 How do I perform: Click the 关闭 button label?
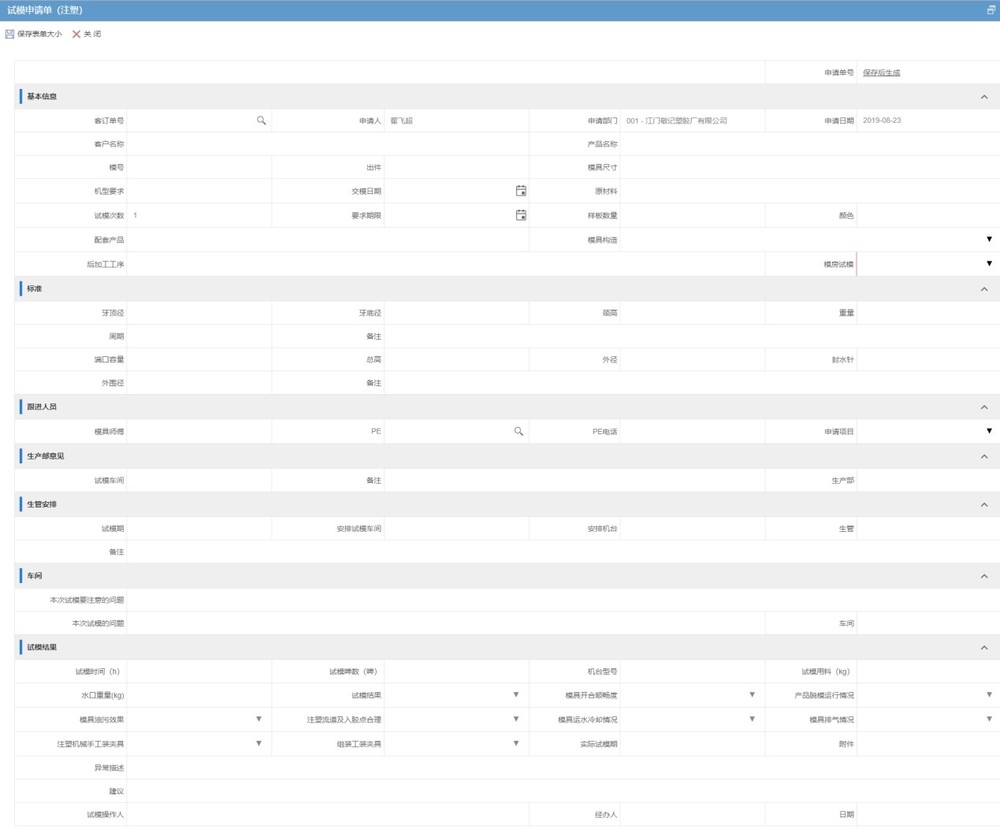[x=92, y=34]
